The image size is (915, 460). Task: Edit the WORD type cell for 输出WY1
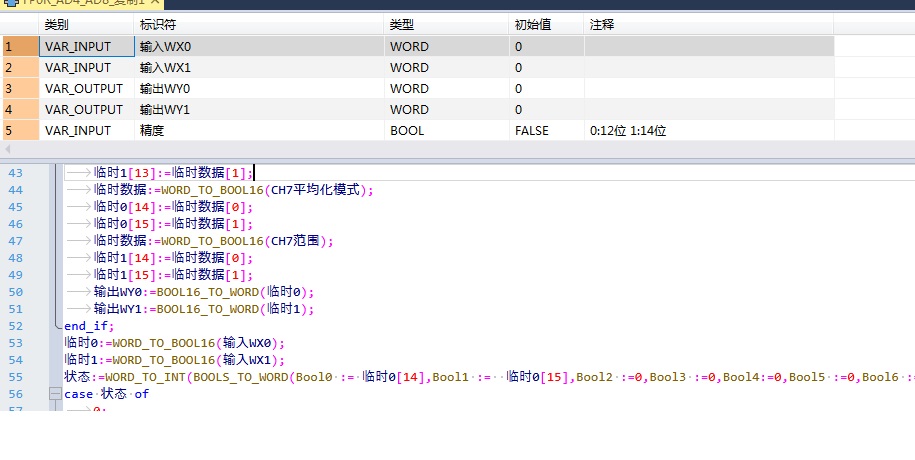(446, 109)
